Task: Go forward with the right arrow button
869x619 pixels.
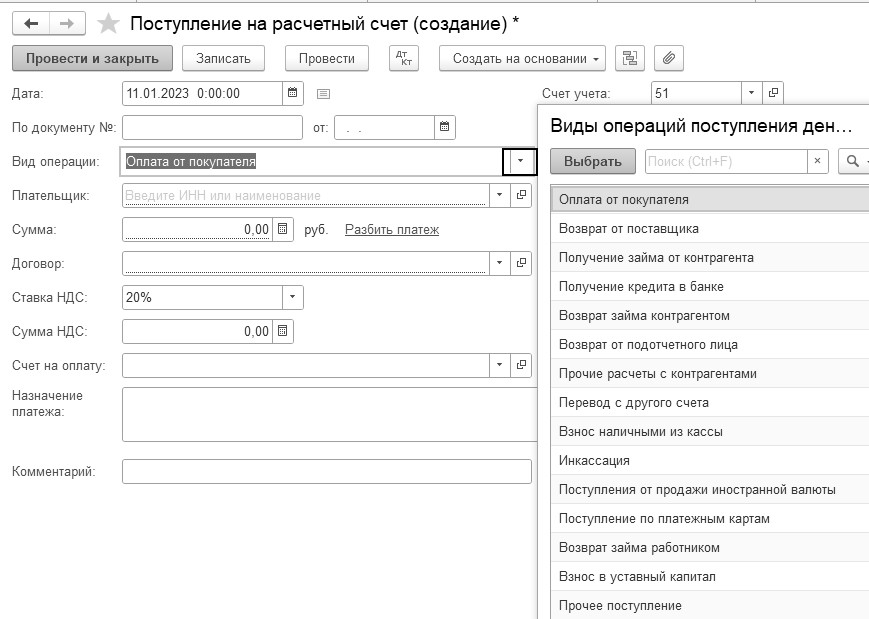Action: pos(67,23)
